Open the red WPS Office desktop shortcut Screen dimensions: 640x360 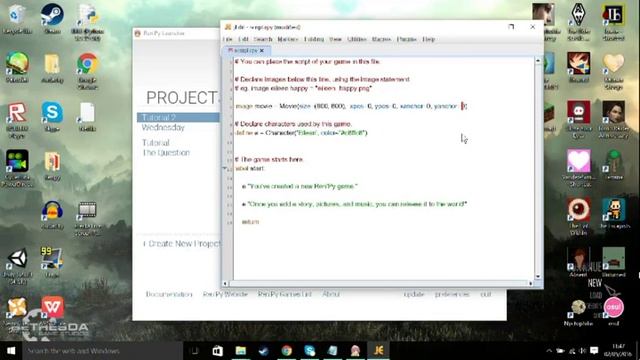pyautogui.click(x=52, y=307)
